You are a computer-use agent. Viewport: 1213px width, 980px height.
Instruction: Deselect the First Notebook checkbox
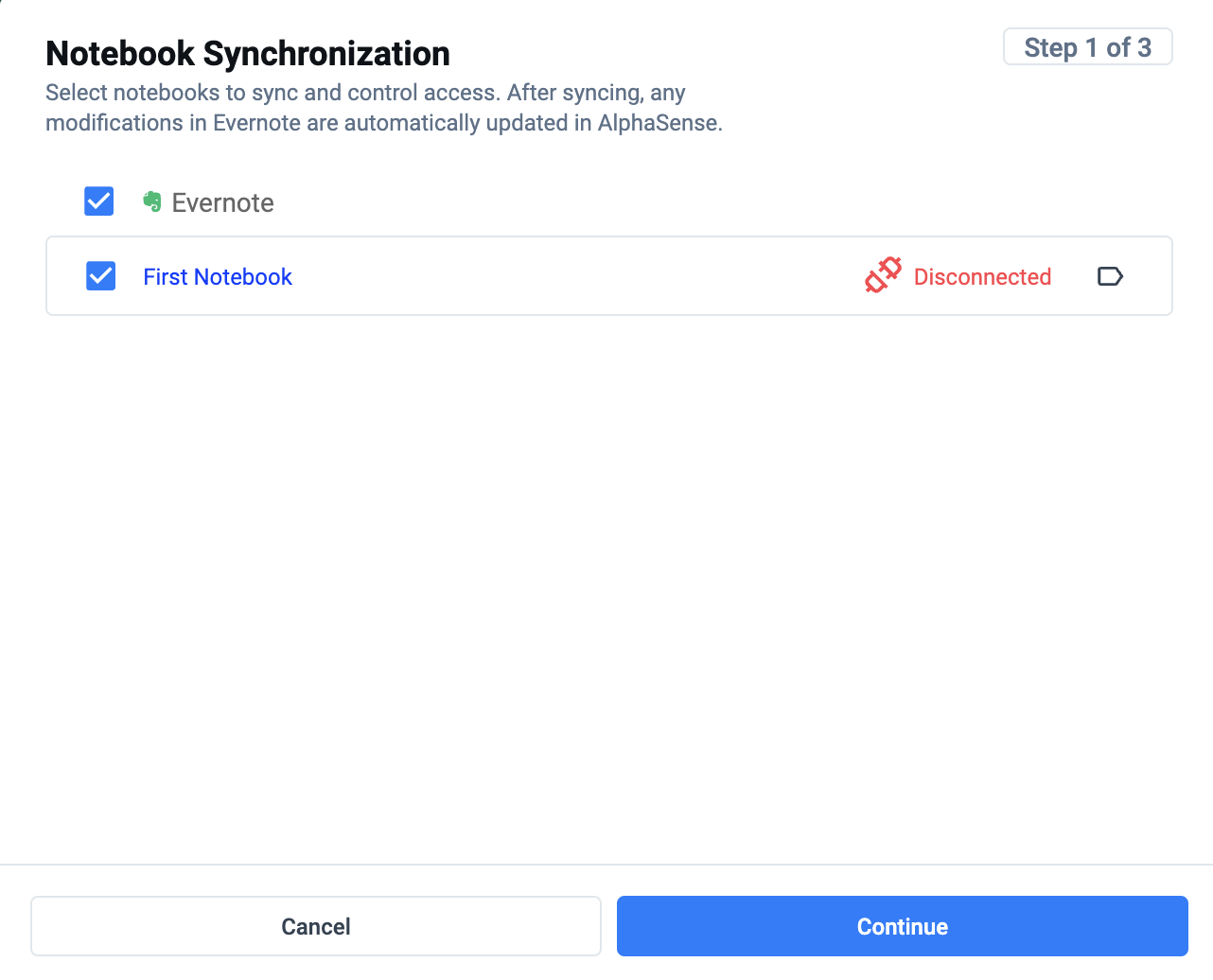pyautogui.click(x=100, y=276)
